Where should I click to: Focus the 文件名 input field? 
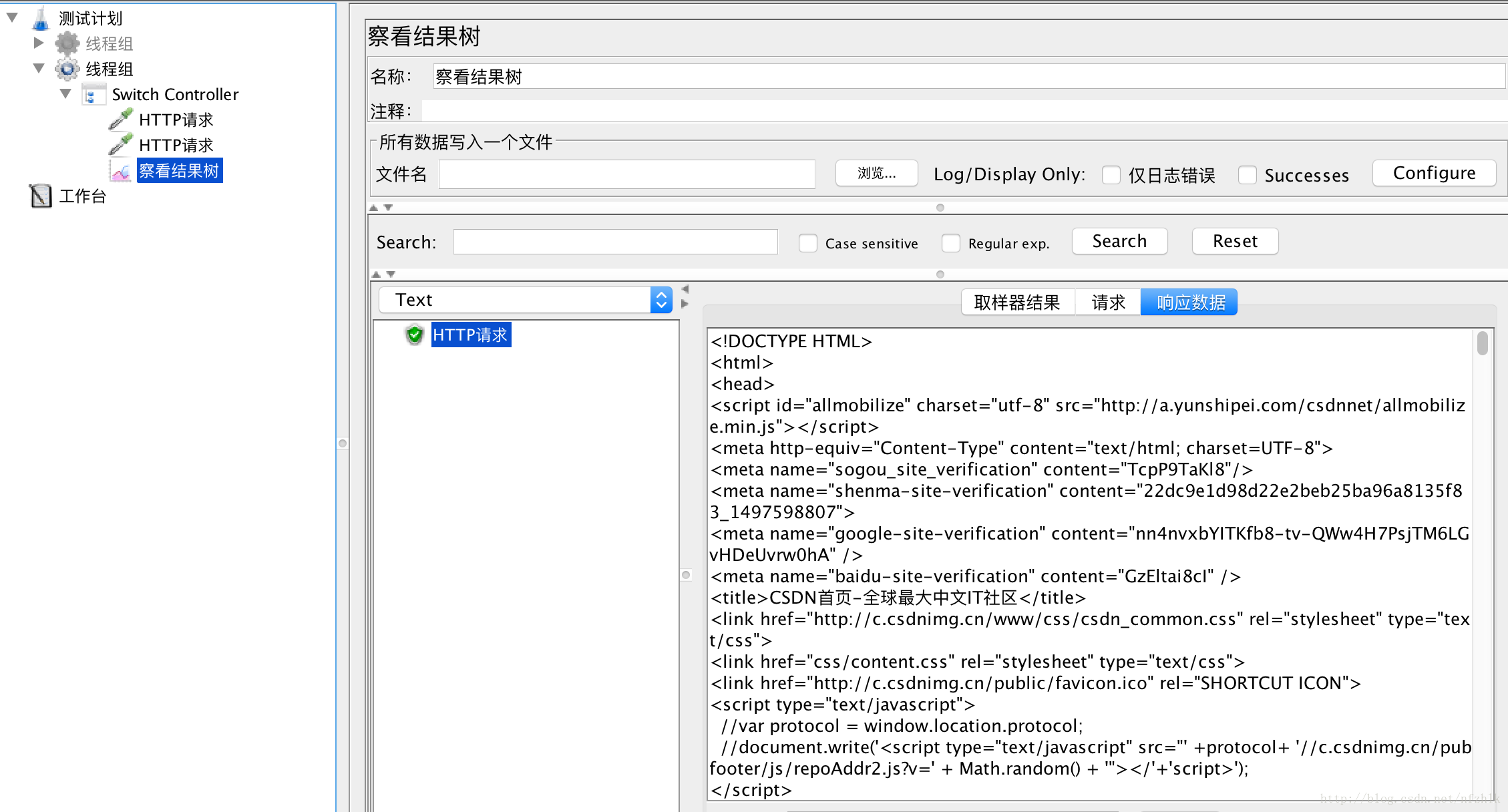[626, 174]
